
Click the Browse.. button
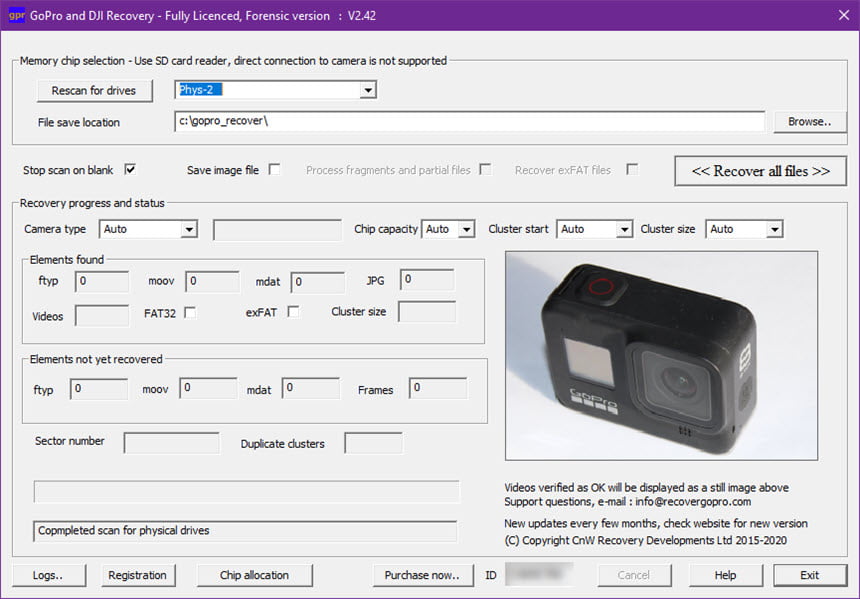point(810,122)
